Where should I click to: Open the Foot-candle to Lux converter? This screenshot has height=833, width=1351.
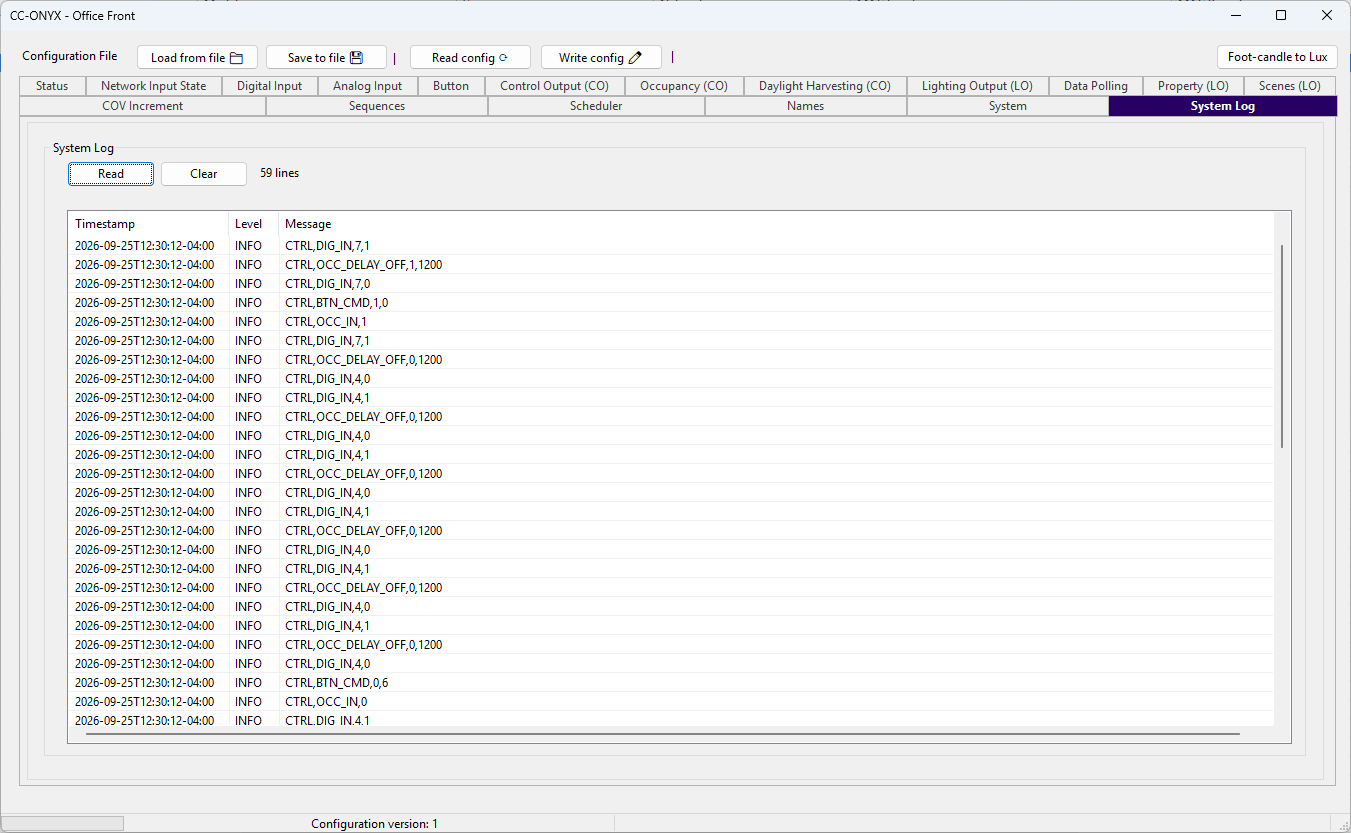1277,57
